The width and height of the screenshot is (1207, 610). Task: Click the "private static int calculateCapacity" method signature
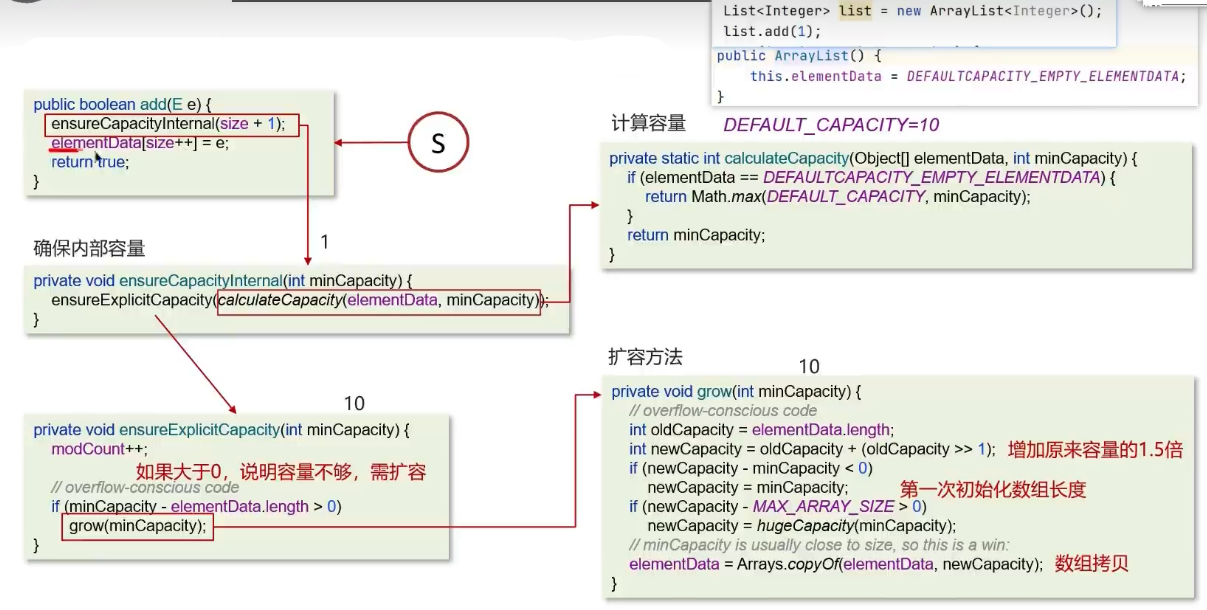873,159
